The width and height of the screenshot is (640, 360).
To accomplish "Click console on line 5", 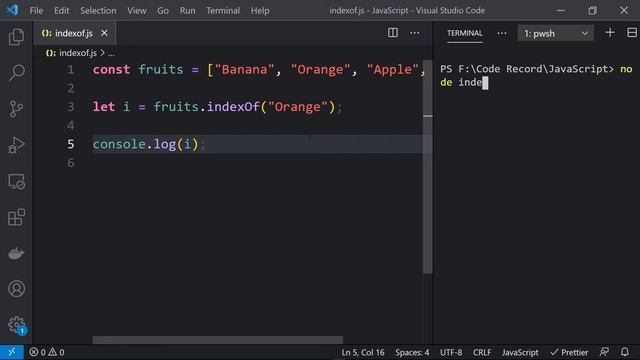I will 119,144.
